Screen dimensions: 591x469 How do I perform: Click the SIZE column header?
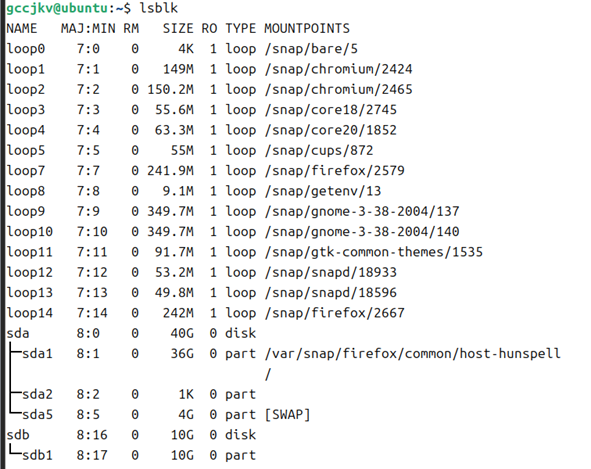click(x=178, y=29)
